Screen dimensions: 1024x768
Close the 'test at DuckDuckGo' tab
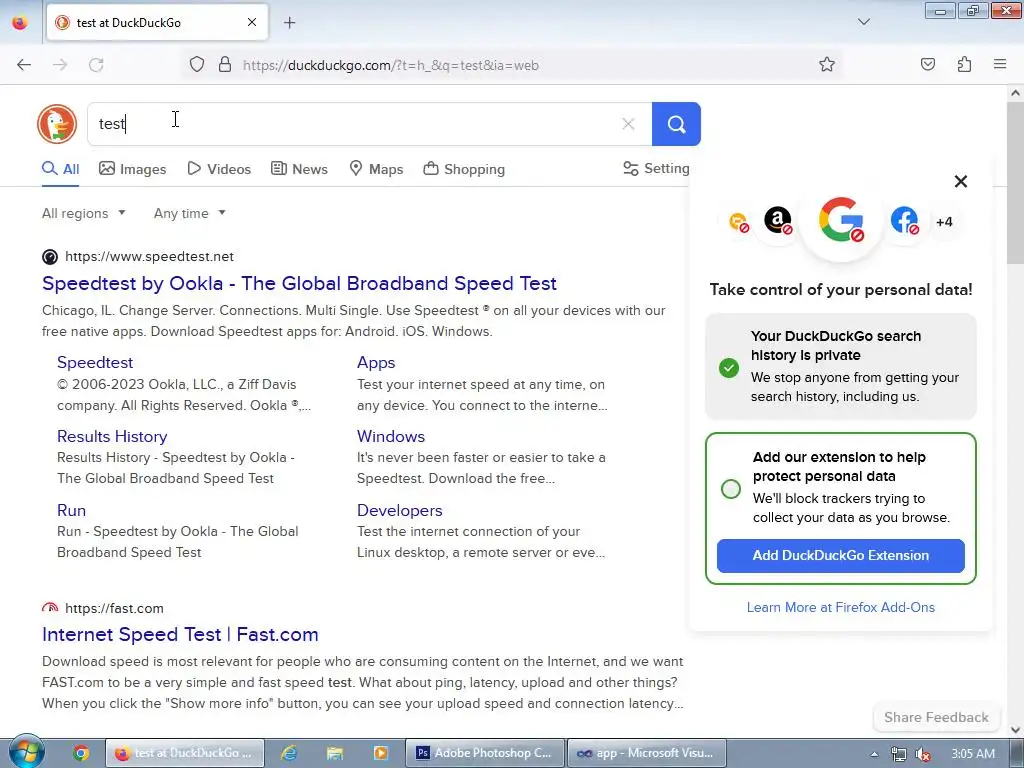251,22
